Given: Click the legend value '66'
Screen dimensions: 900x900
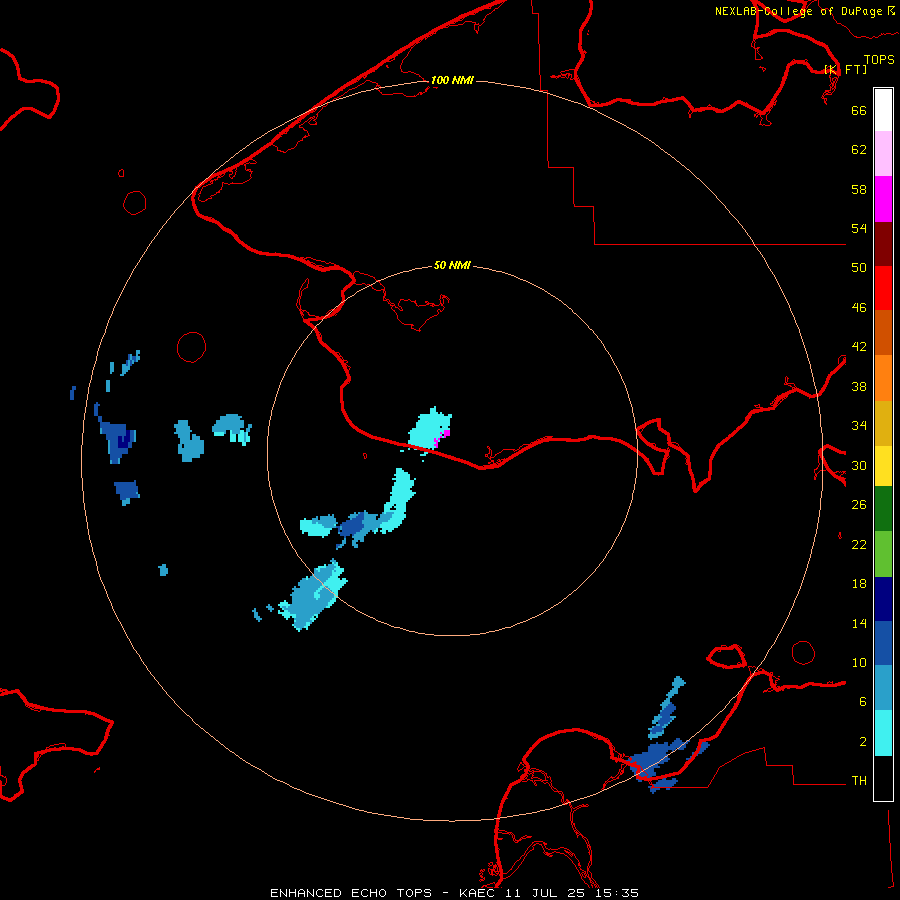Looking at the screenshot, I should [x=859, y=110].
